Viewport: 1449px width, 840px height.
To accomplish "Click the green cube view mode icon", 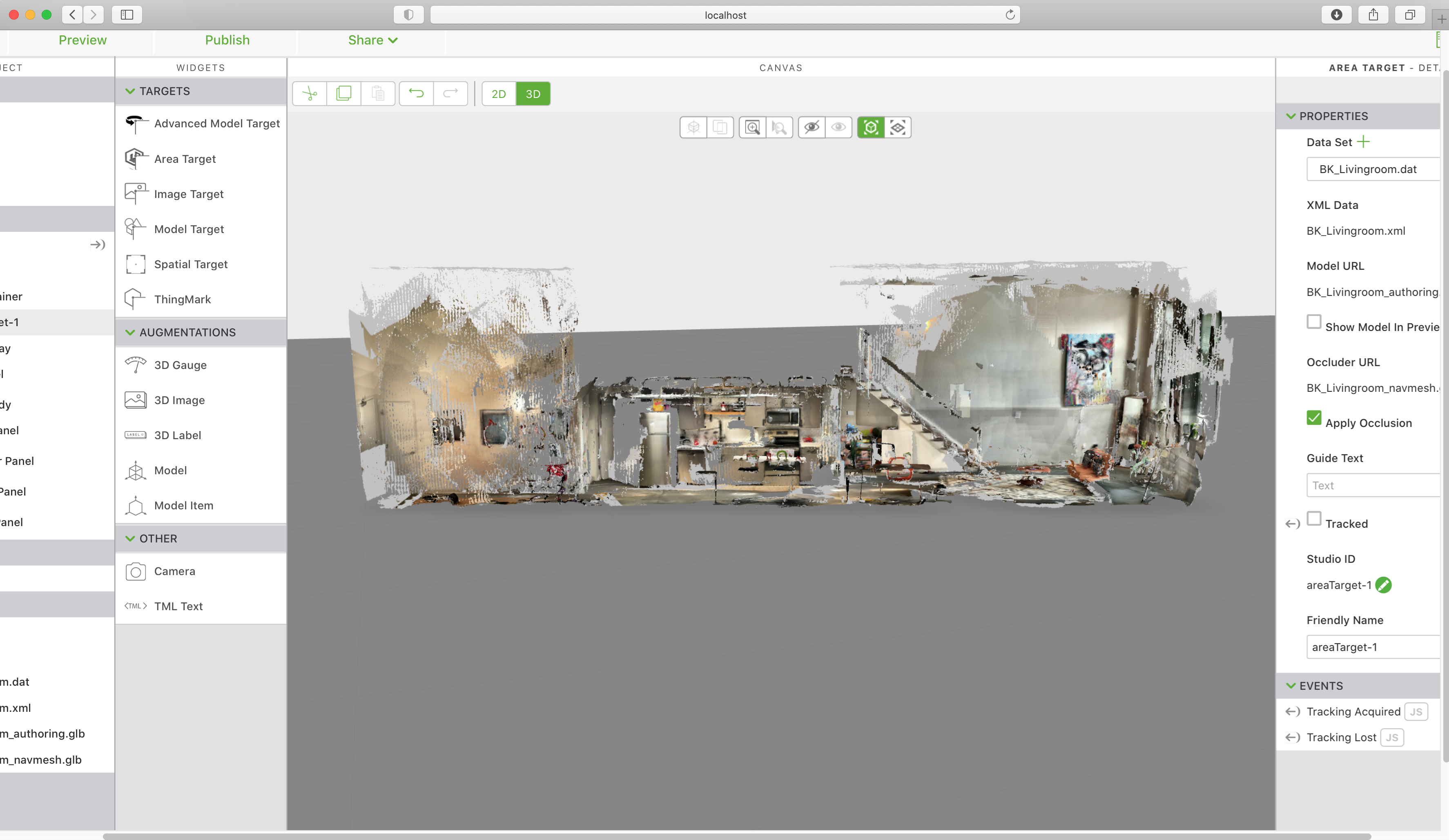I will 871,127.
